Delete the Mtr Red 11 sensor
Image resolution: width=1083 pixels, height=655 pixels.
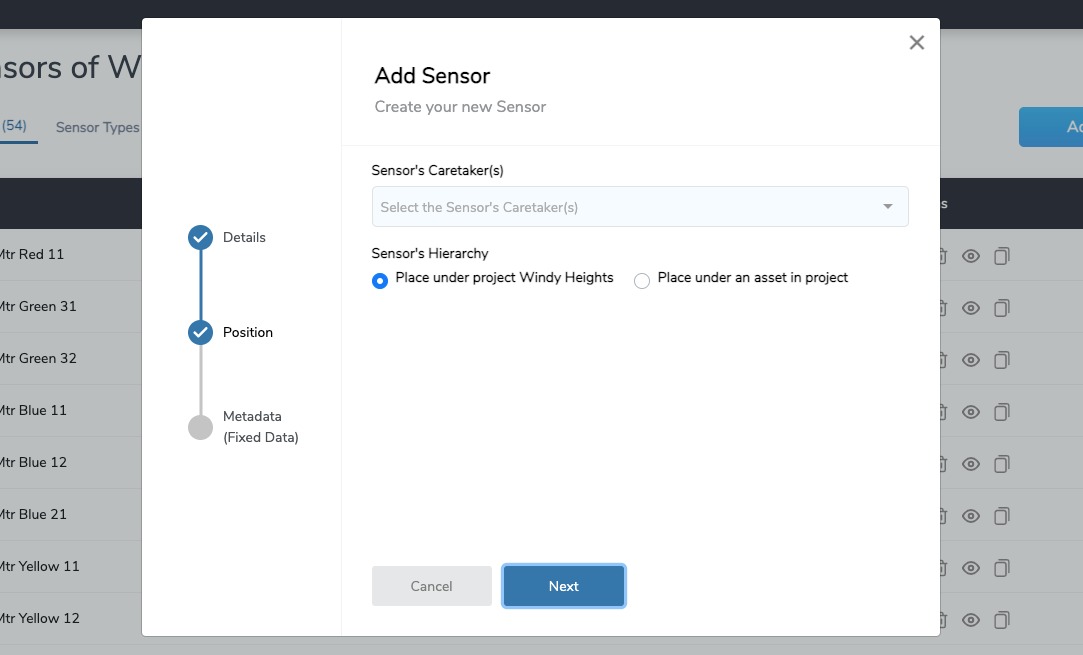(x=941, y=256)
